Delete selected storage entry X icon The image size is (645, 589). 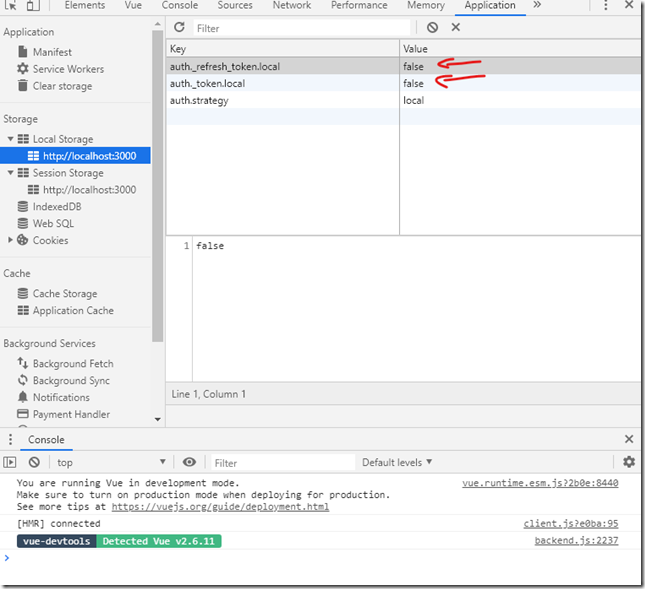coord(455,27)
